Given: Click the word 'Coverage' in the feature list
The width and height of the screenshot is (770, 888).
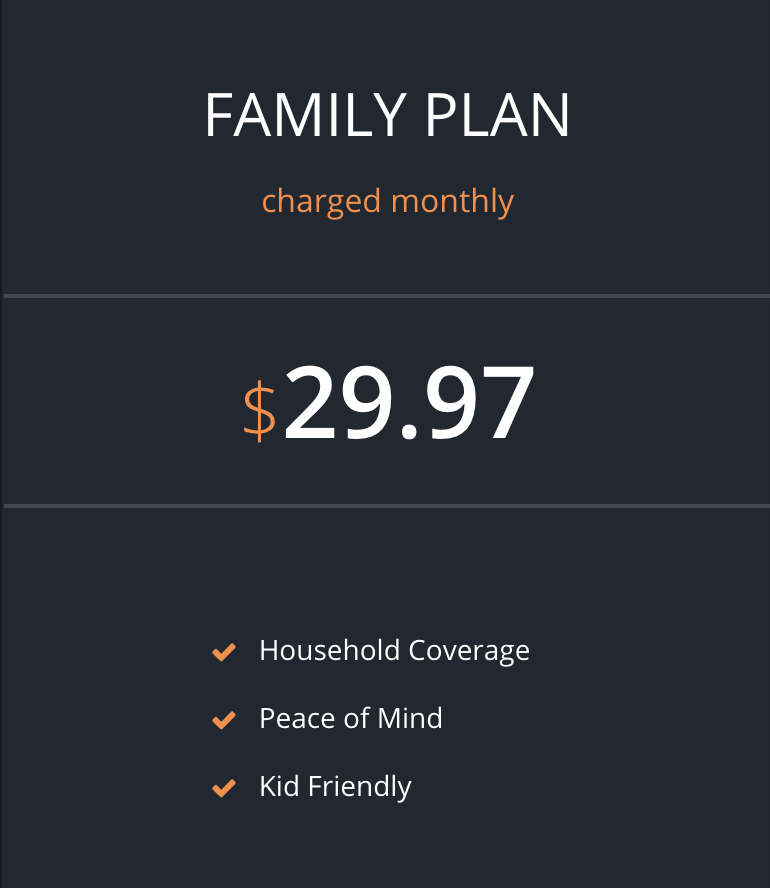Looking at the screenshot, I should pyautogui.click(x=469, y=651).
